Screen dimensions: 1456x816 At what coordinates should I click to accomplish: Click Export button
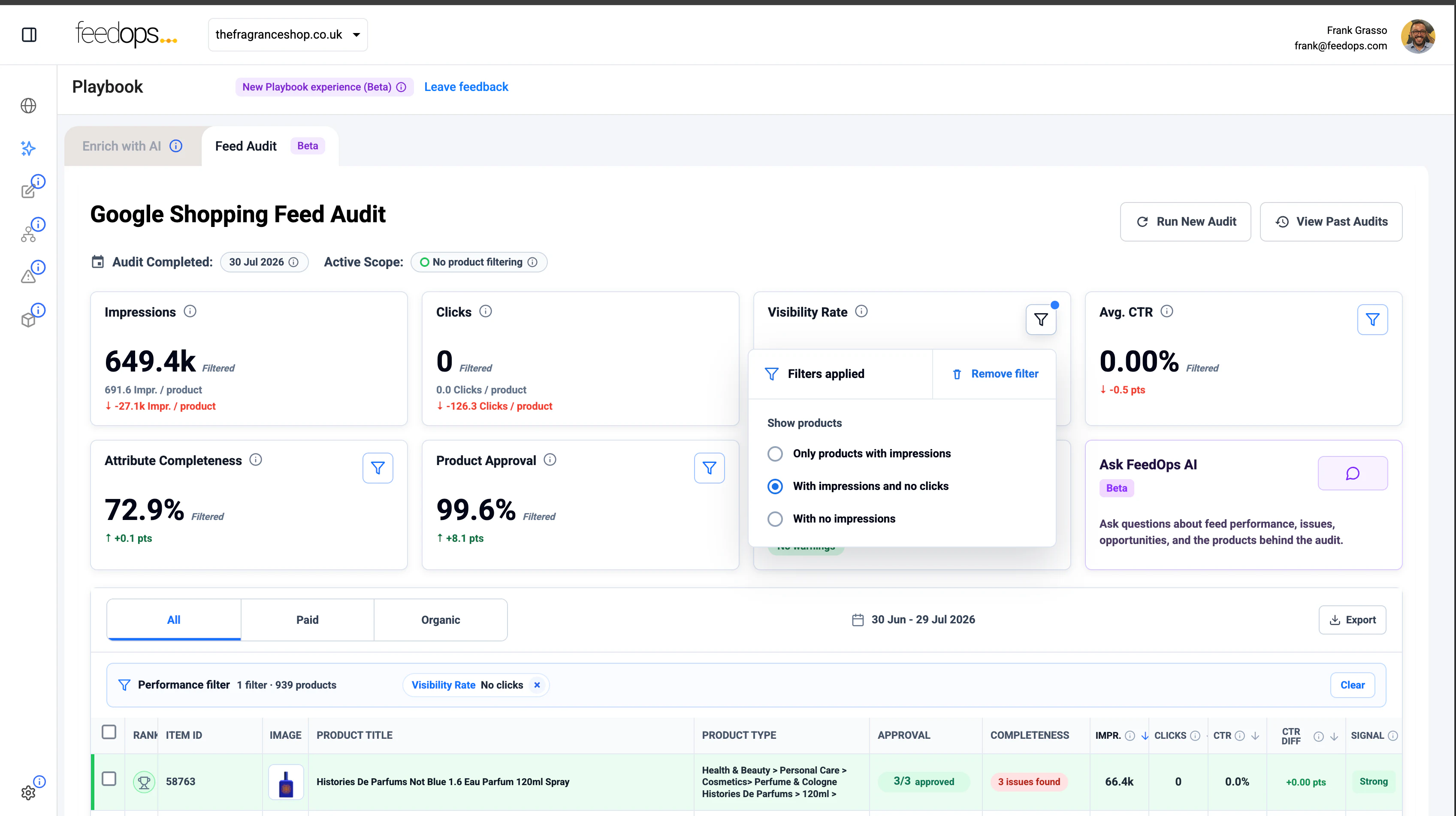[1352, 620]
